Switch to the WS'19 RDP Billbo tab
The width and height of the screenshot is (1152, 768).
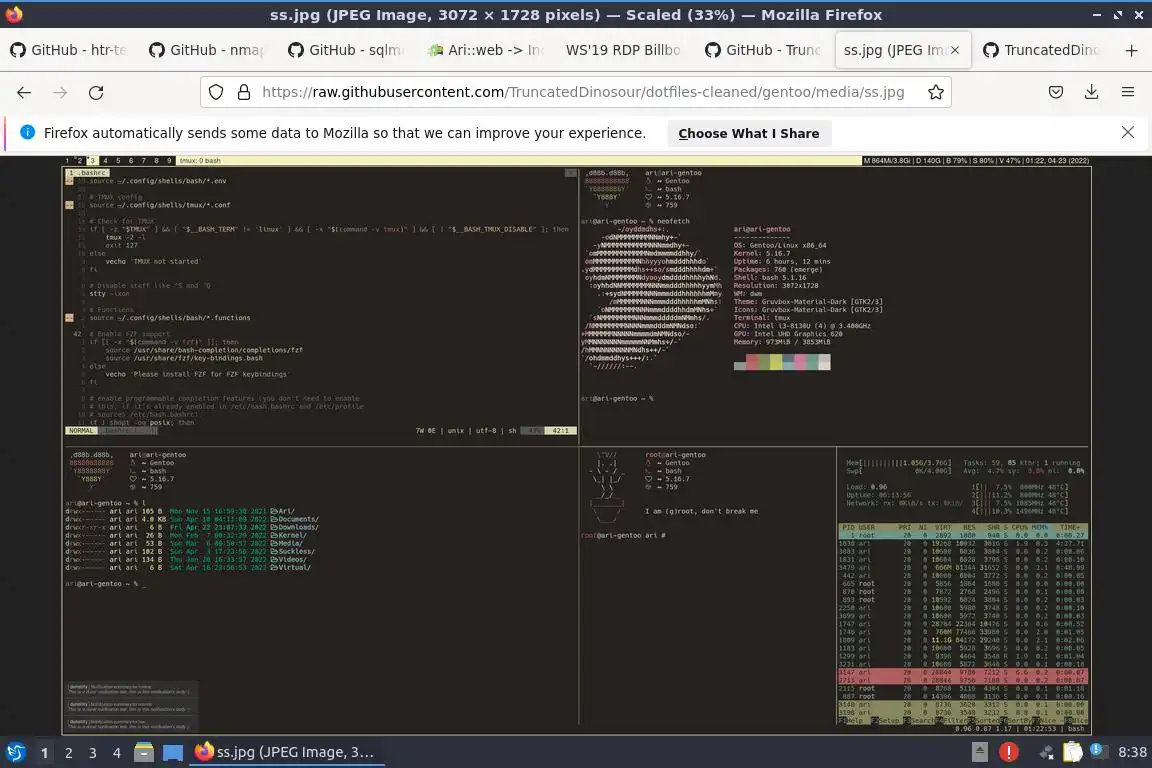(624, 50)
